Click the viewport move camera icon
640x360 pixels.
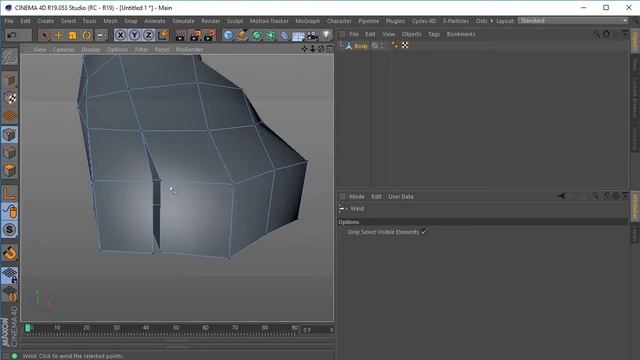304,49
